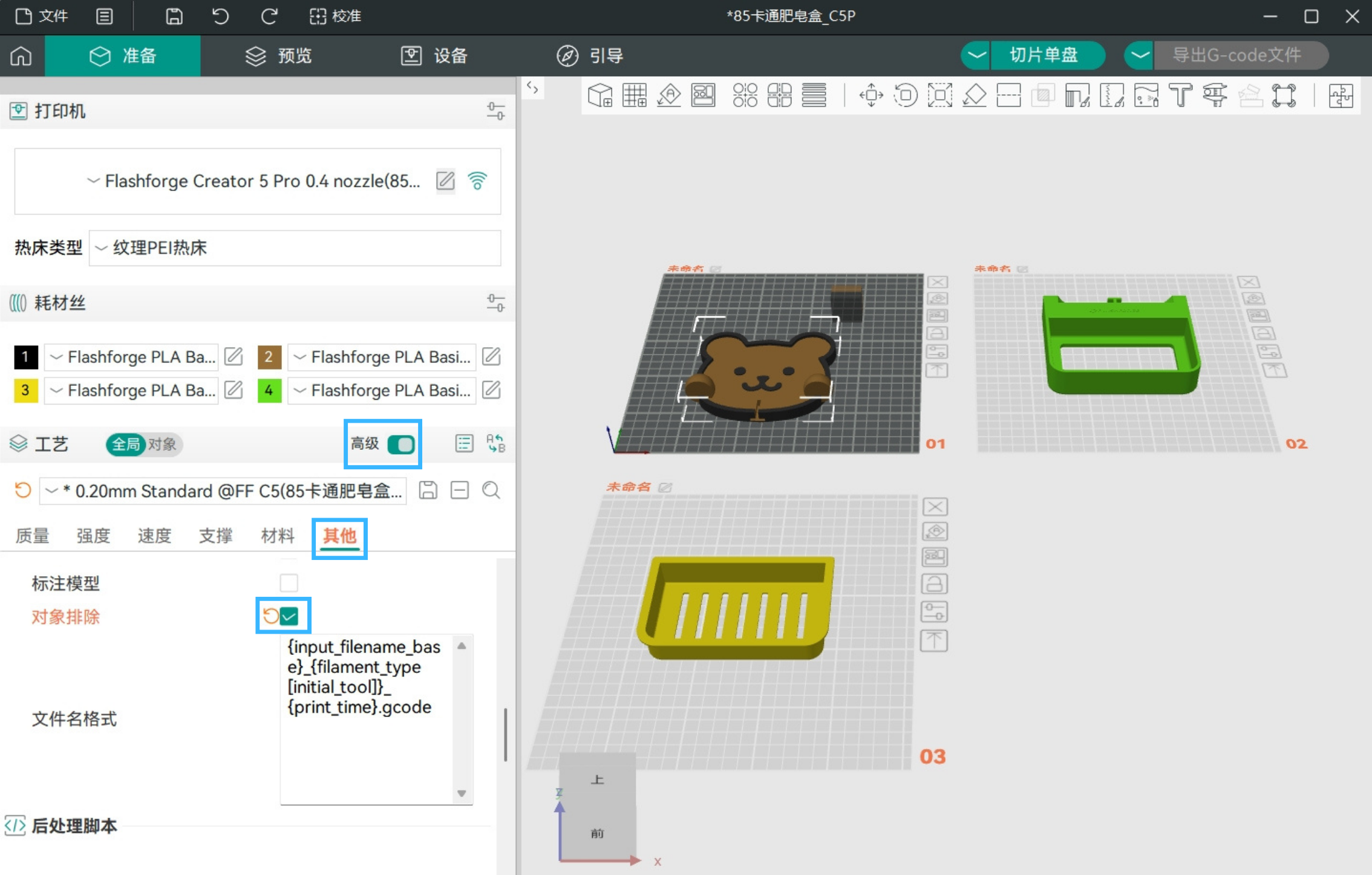Open the Text shape tool
Viewport: 1372px width, 875px height.
1180,96
